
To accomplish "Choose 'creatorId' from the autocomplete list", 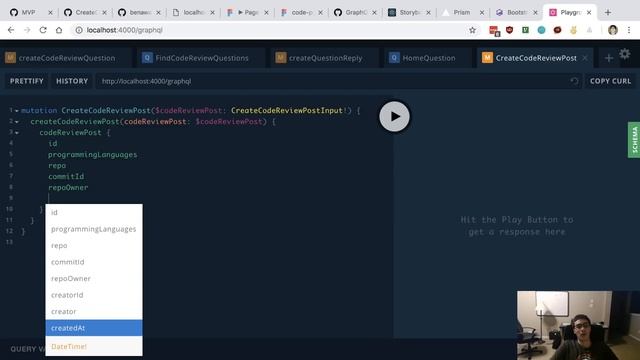I will [94, 295].
